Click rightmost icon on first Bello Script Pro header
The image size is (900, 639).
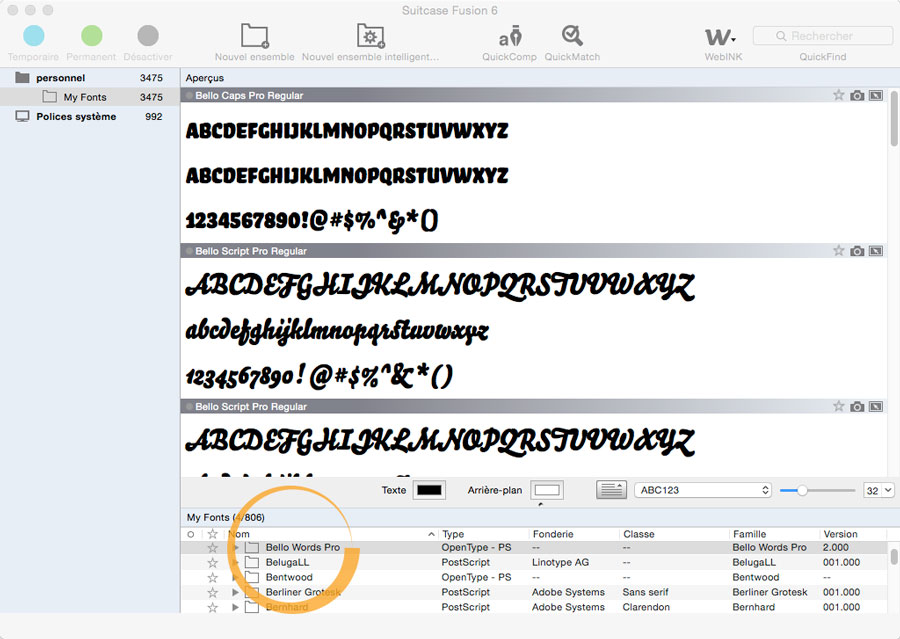pos(876,251)
